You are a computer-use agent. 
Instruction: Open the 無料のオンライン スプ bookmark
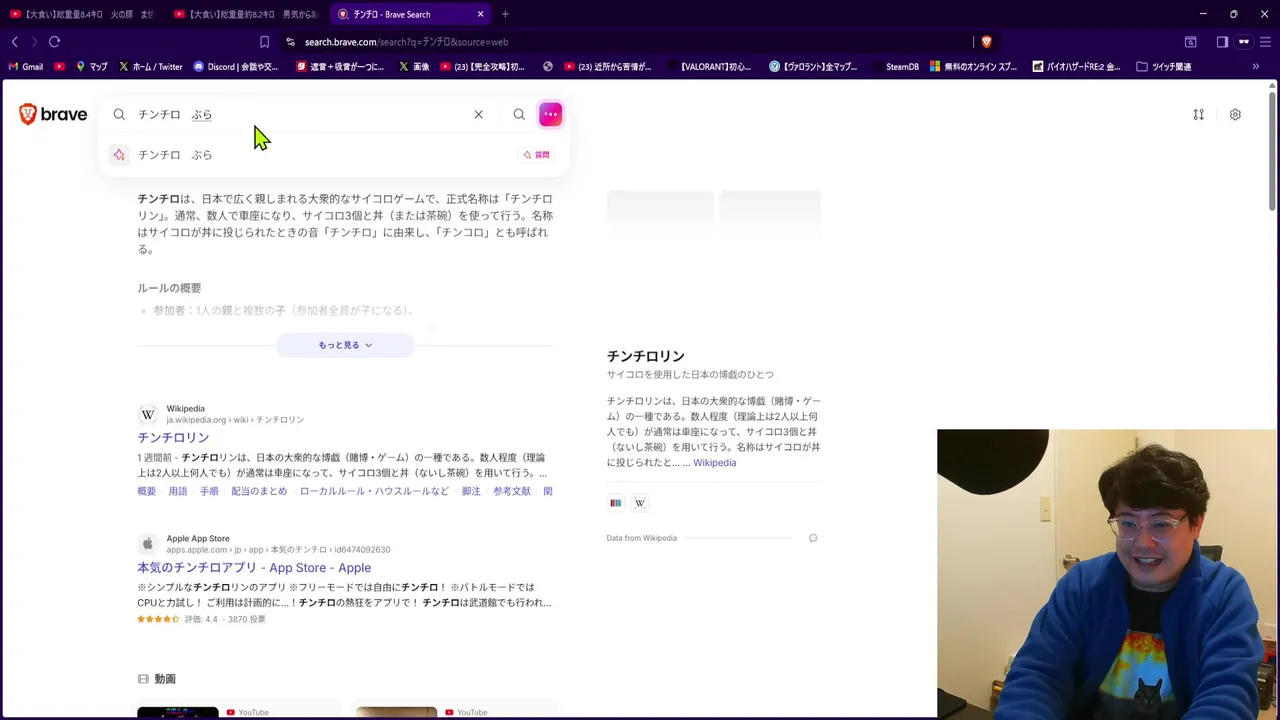click(x=973, y=67)
